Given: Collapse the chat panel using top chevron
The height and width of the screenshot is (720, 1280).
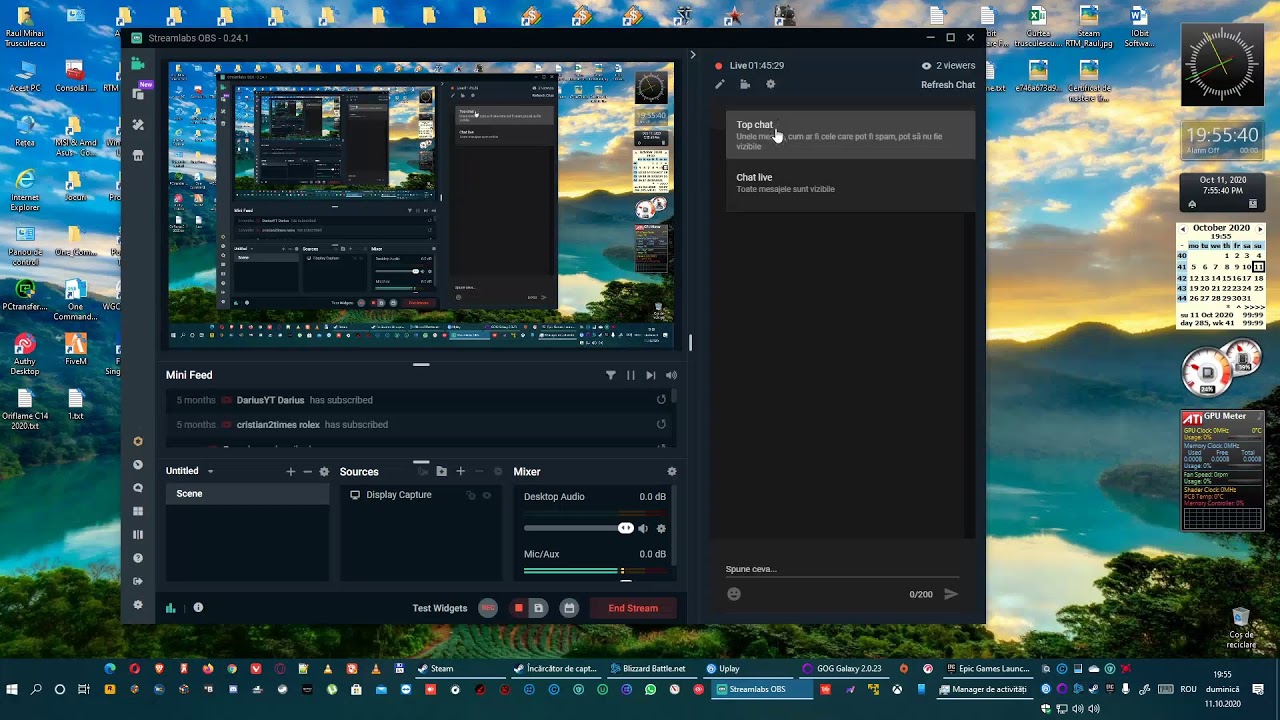Looking at the screenshot, I should [692, 55].
